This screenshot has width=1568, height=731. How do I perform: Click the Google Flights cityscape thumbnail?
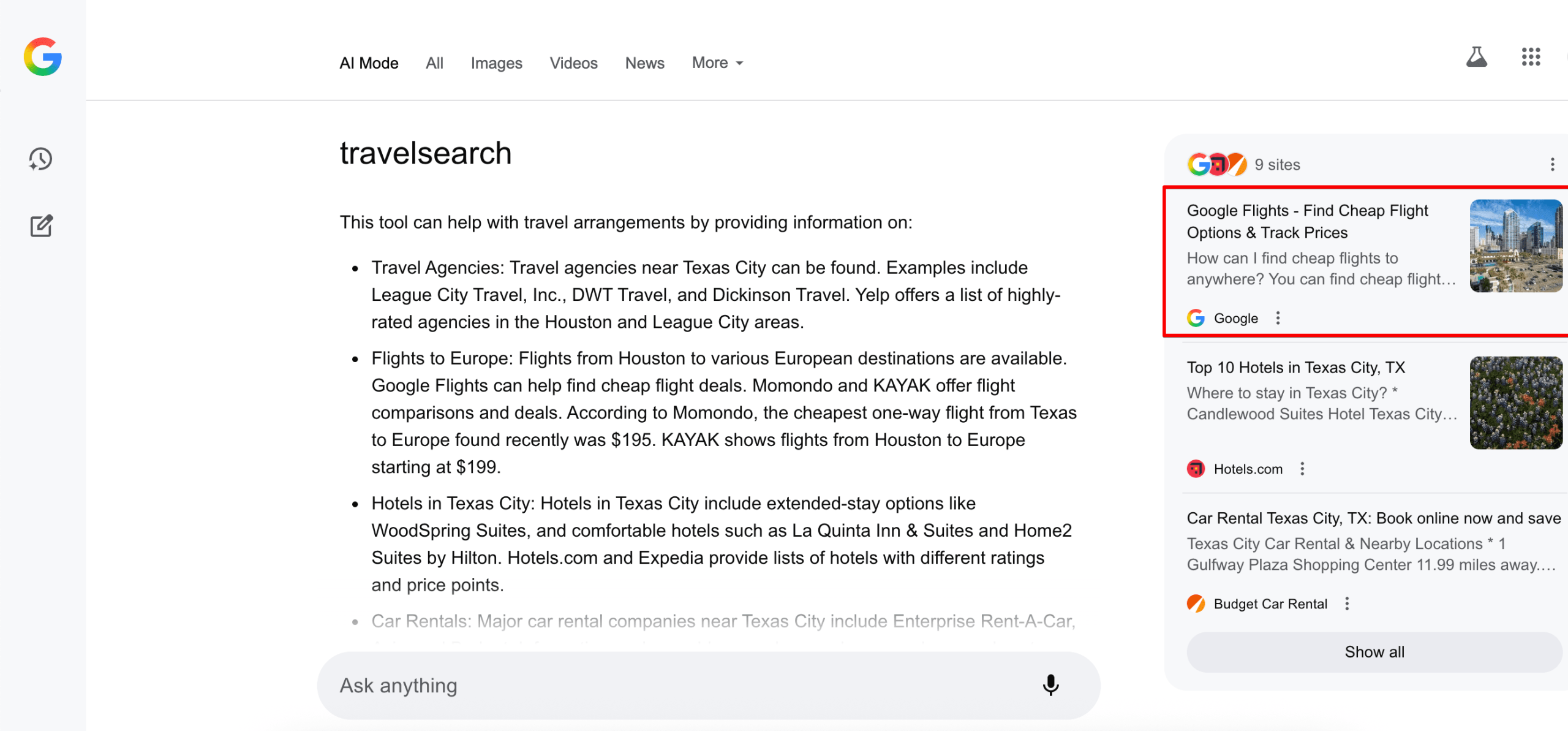pyautogui.click(x=1517, y=246)
